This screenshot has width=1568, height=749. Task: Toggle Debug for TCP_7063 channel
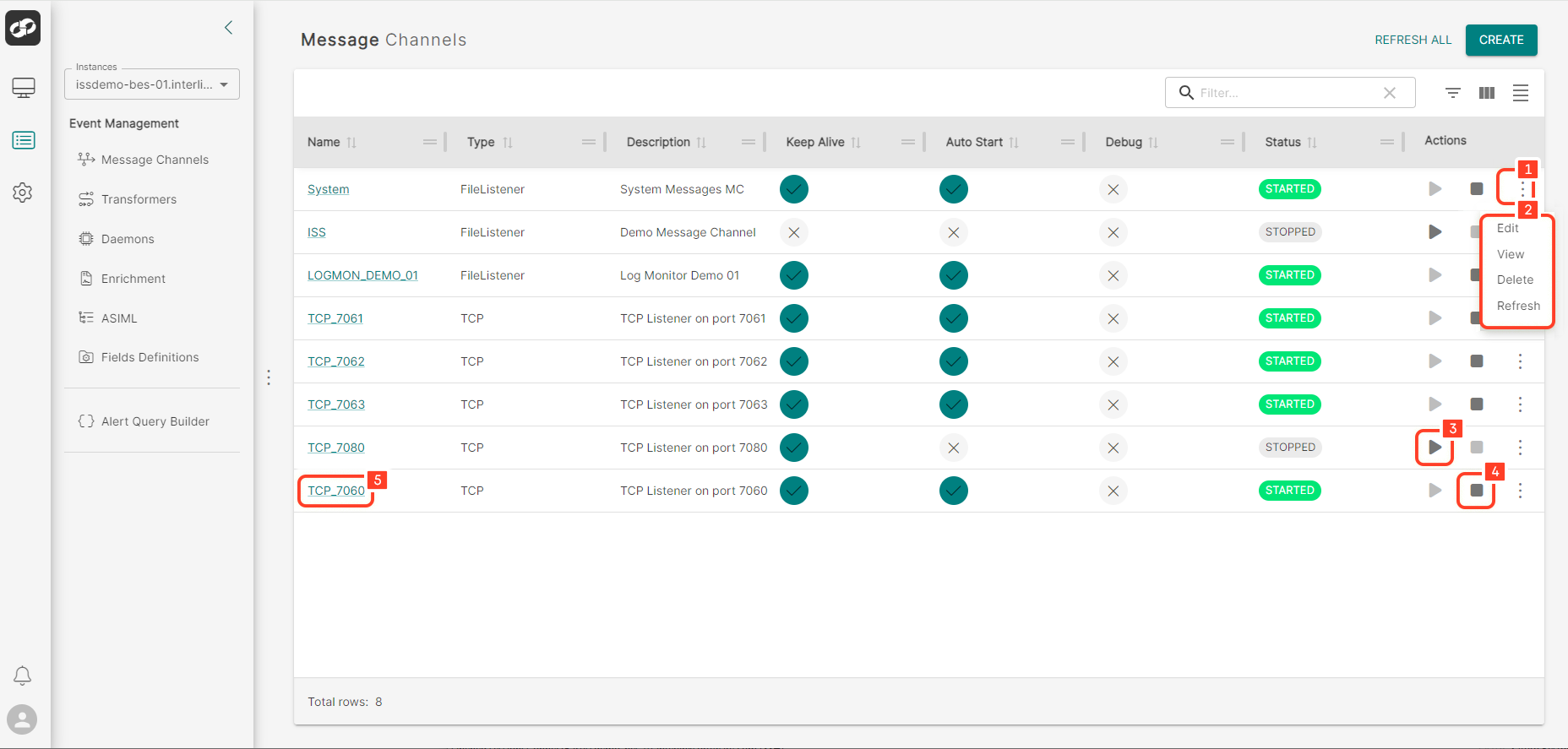1113,404
